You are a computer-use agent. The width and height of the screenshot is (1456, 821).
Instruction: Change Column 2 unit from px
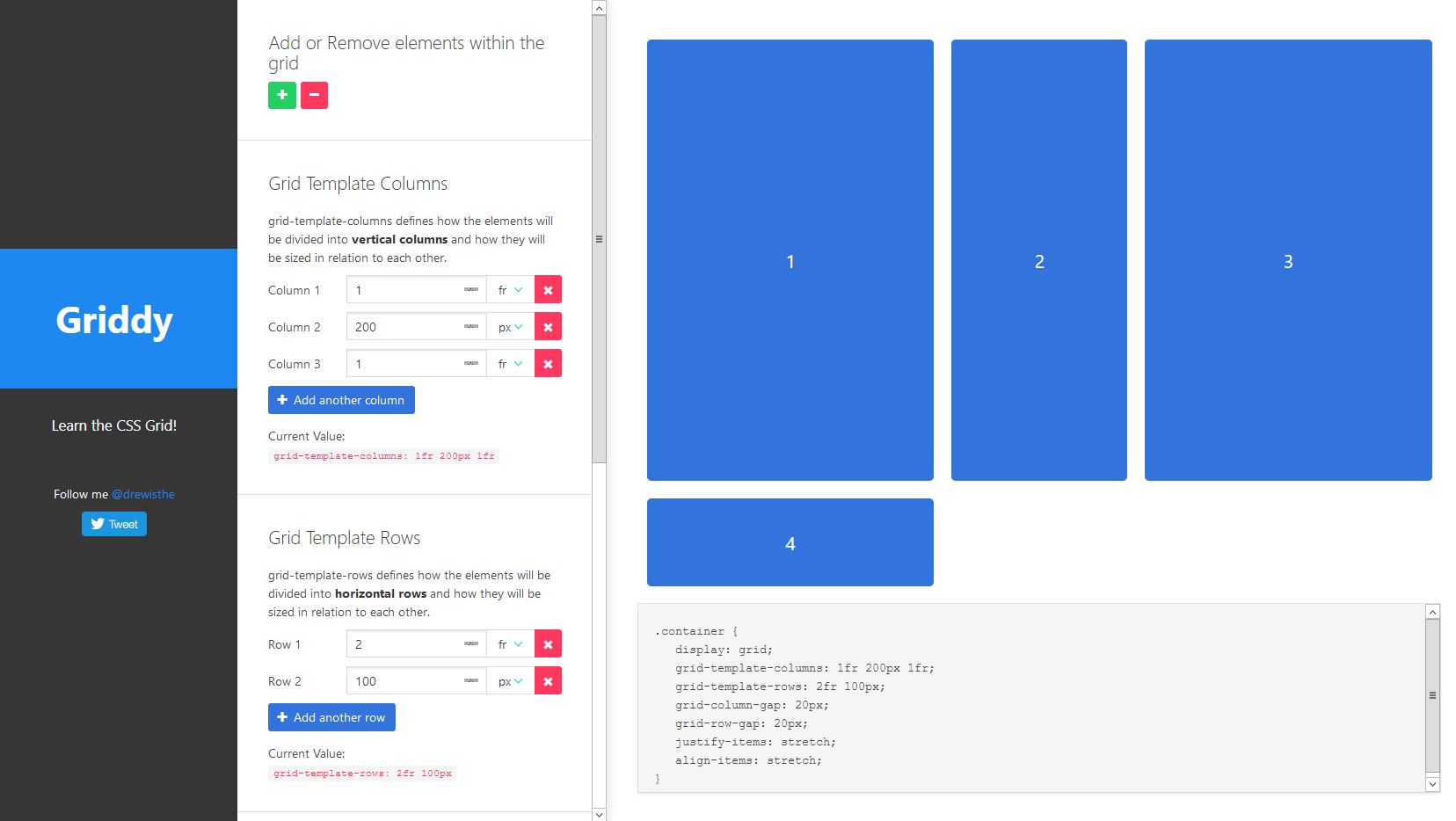click(510, 327)
